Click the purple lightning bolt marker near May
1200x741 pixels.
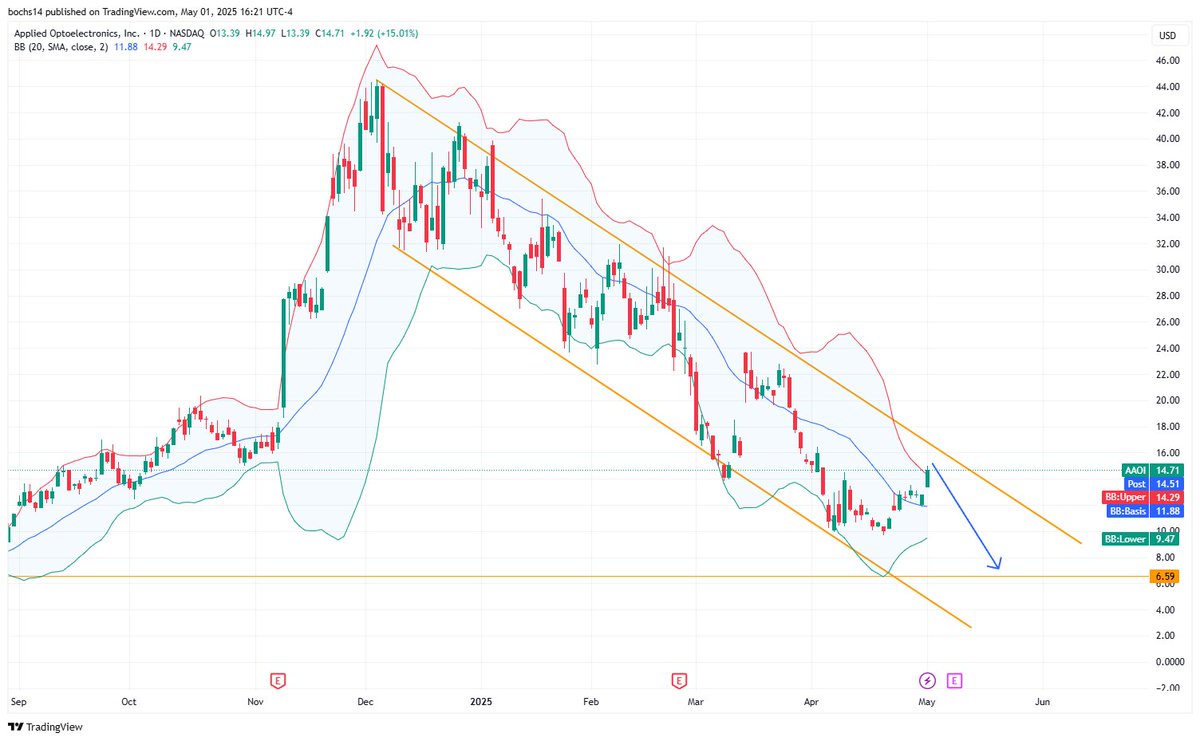pos(927,681)
